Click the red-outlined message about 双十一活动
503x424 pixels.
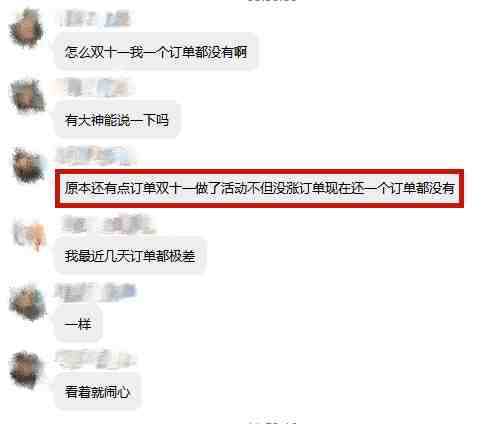tap(259, 188)
